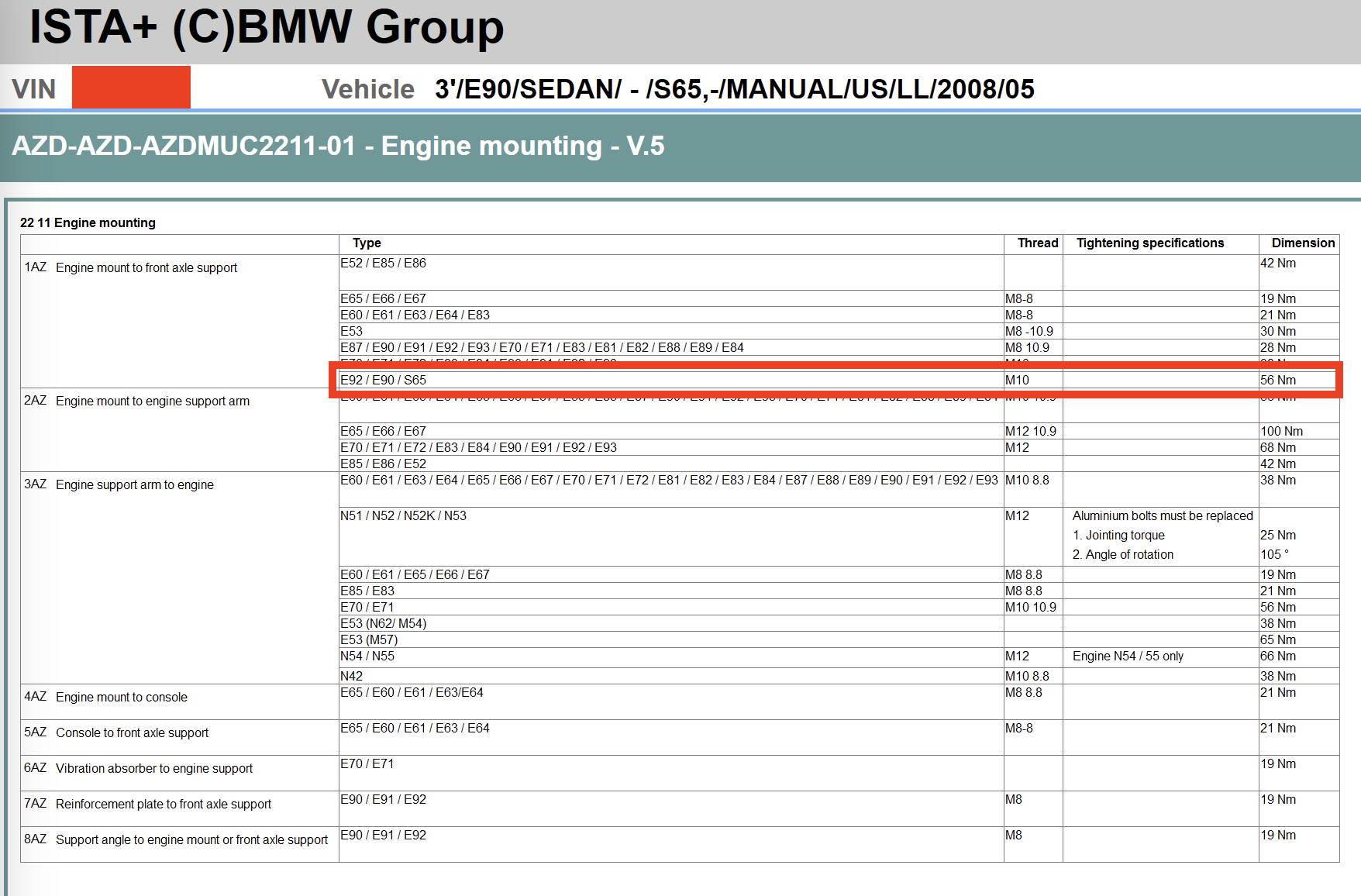1361x896 pixels.
Task: Click "8AZ Support angle to engine mount or front axle support"
Action: (176, 839)
